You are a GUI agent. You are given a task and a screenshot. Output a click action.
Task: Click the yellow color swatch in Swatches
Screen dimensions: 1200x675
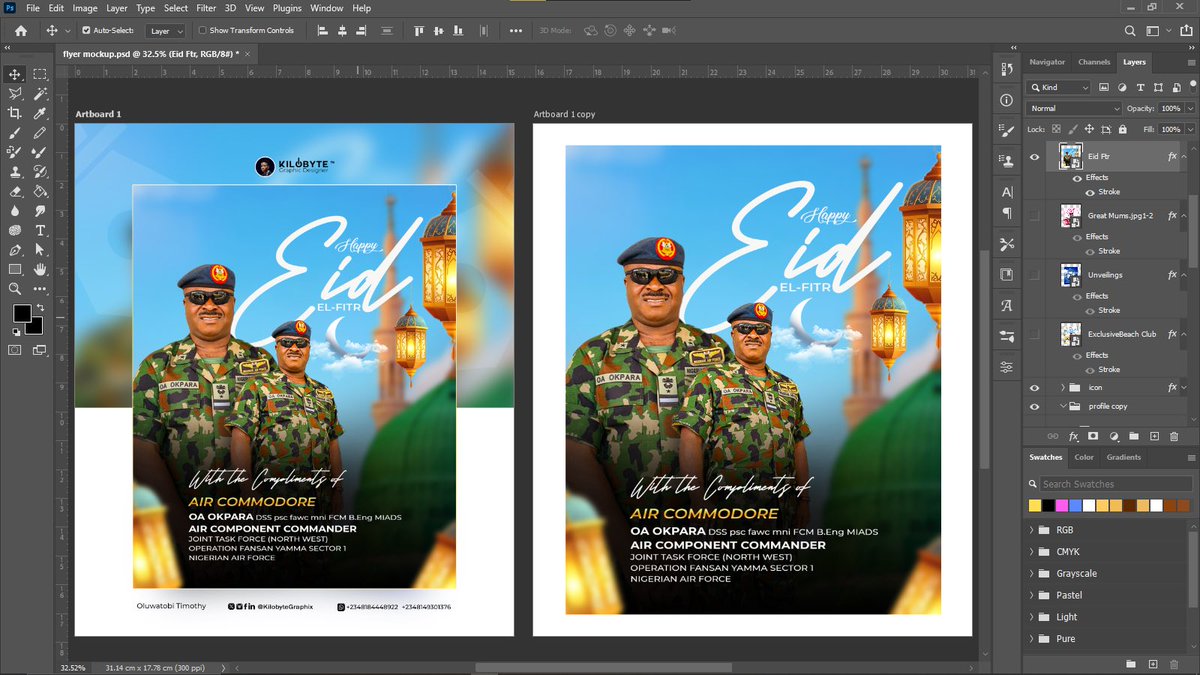(x=1033, y=505)
